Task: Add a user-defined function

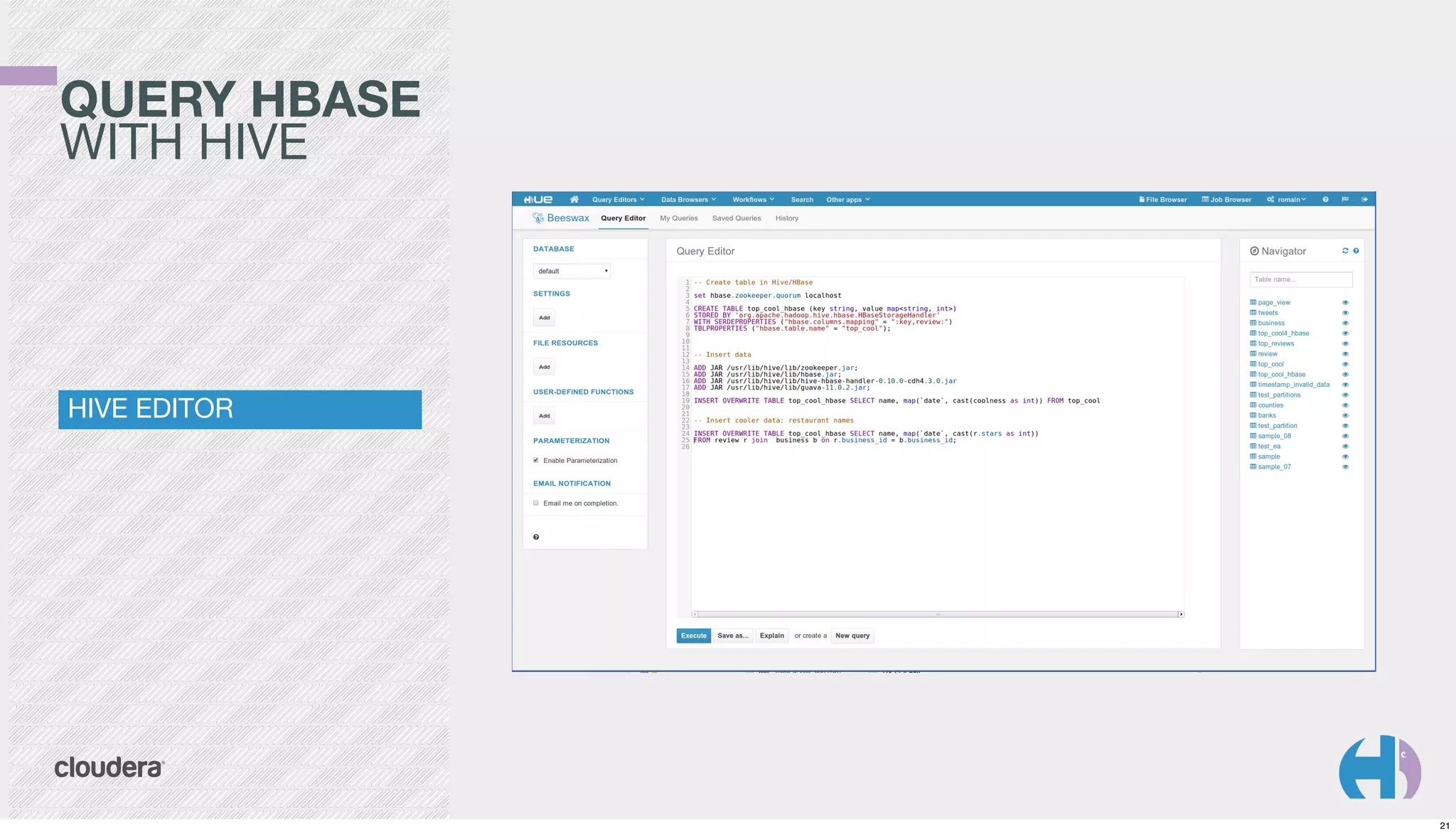Action: 544,416
